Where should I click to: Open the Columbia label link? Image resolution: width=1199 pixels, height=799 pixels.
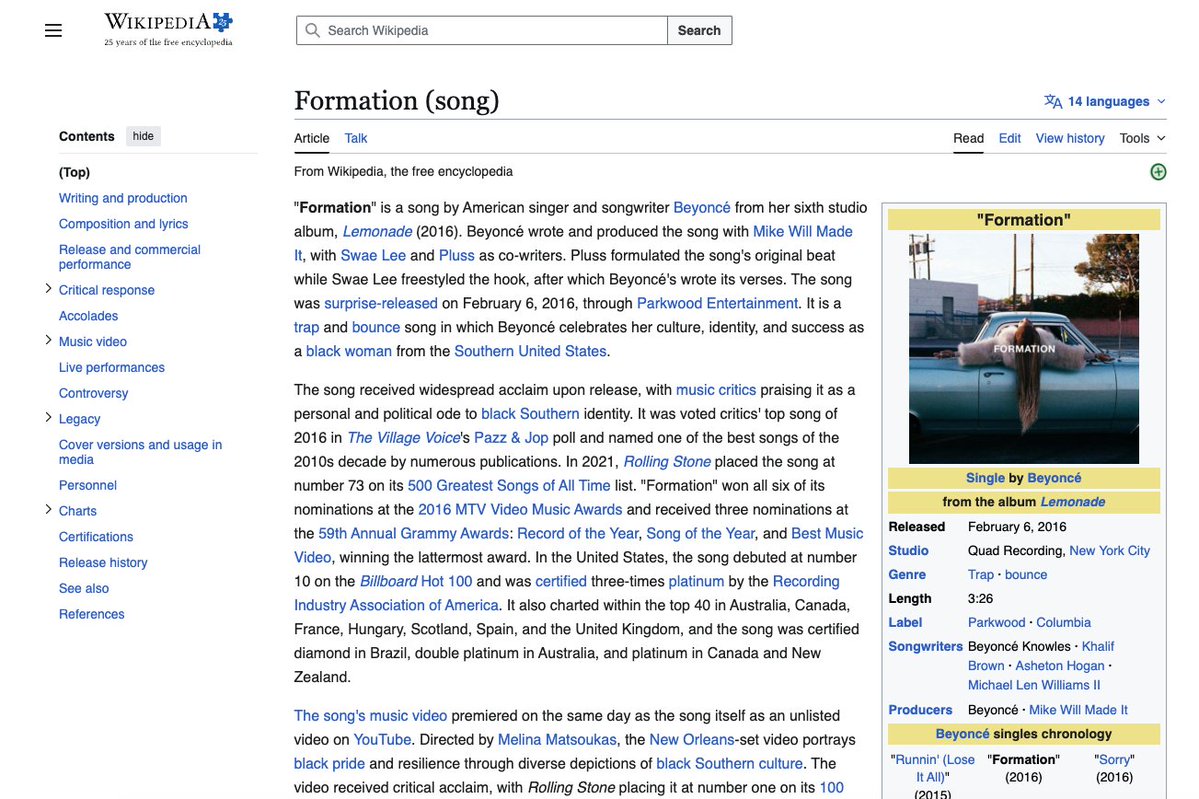coord(1063,622)
